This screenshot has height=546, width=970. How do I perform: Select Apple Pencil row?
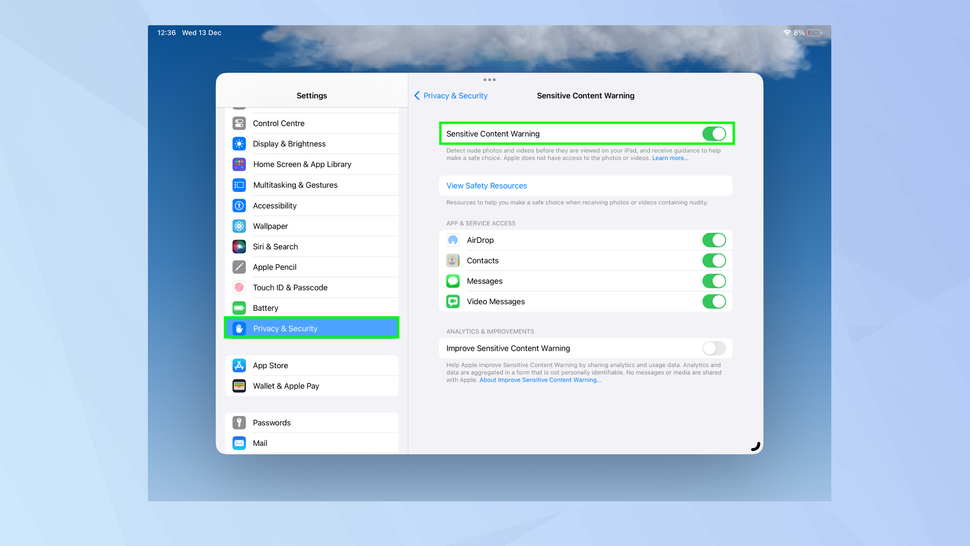click(x=312, y=267)
